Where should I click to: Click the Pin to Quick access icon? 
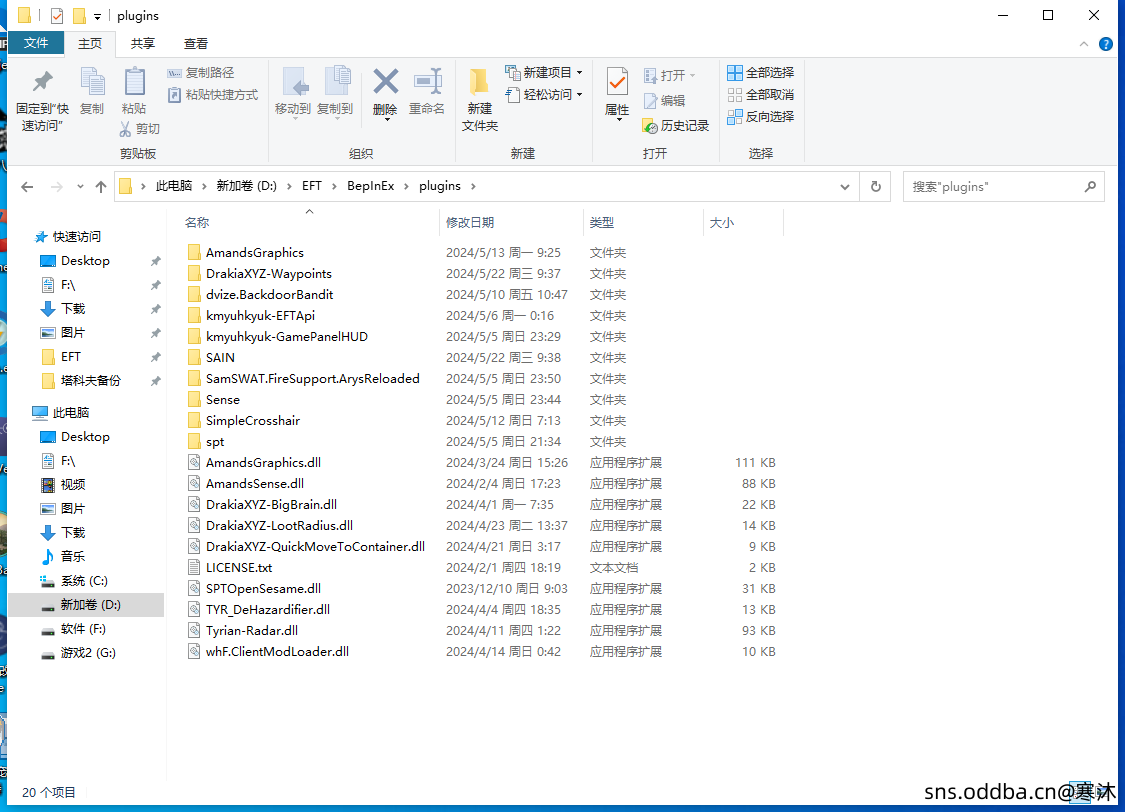(x=42, y=82)
